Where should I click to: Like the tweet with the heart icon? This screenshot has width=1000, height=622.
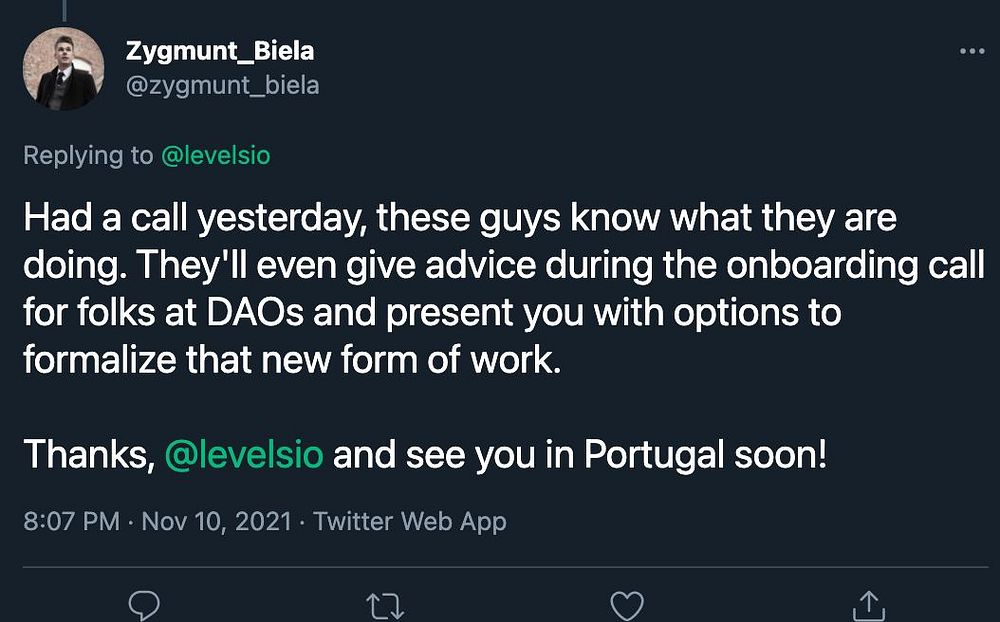tap(627, 605)
